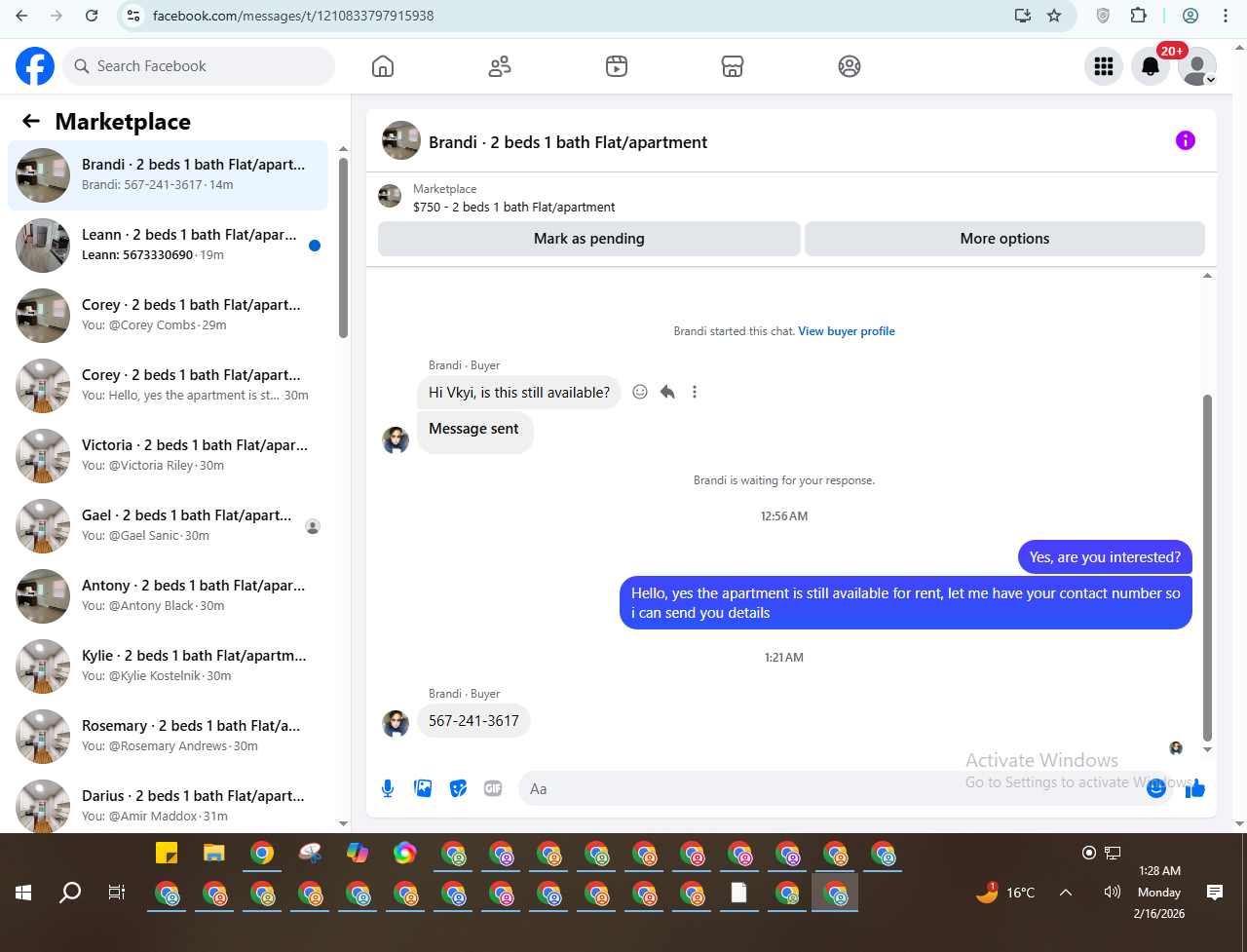Open Chrome three-dot menu
This screenshot has height=952, width=1247.
coord(1226,16)
